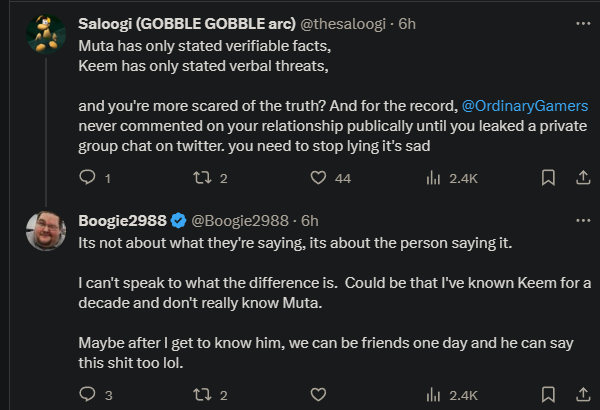View analytics on Boogie2988's tweet

click(434, 394)
